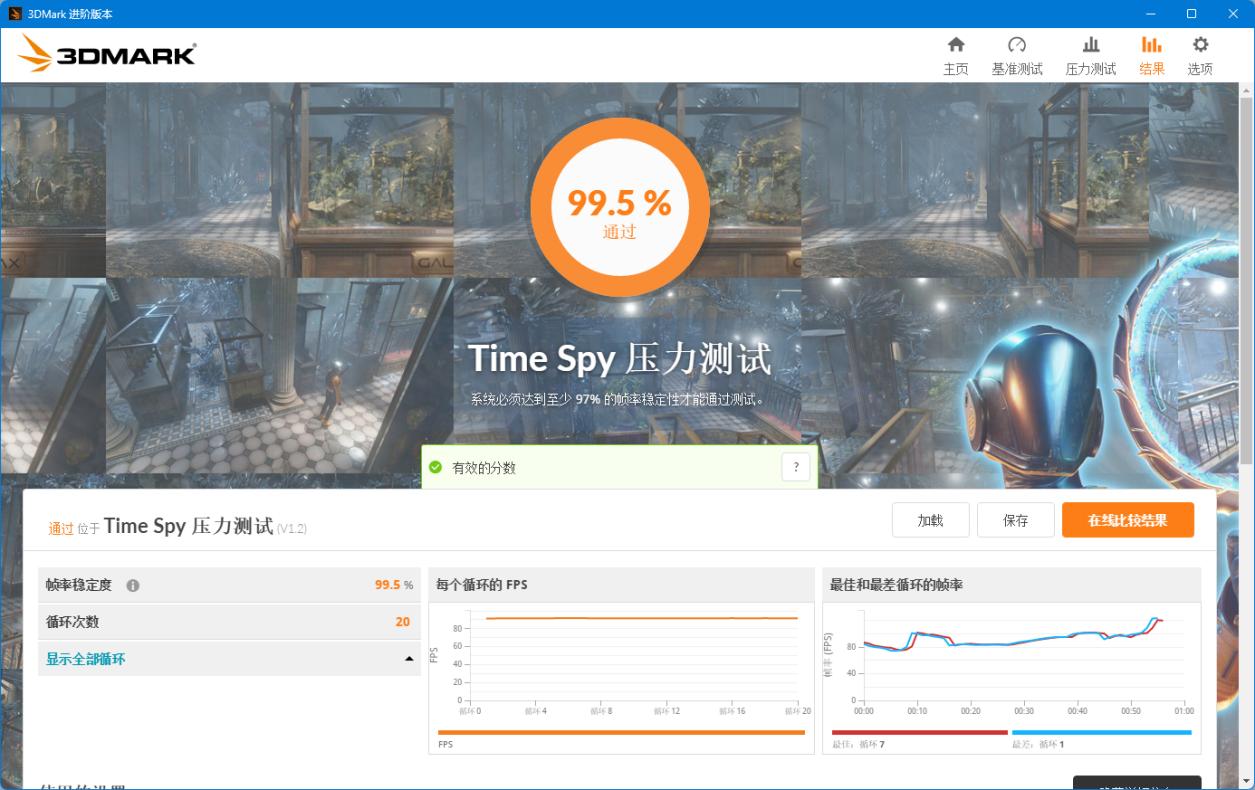Click the 加载 load button
Viewport: 1255px width, 790px height.
(930, 520)
